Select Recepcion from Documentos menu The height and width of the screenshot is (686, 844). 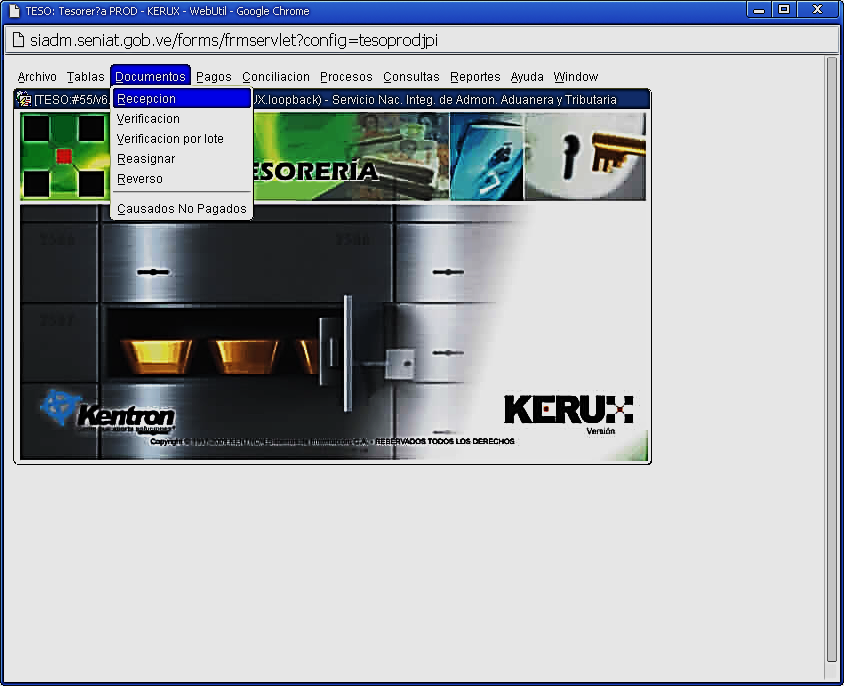181,99
